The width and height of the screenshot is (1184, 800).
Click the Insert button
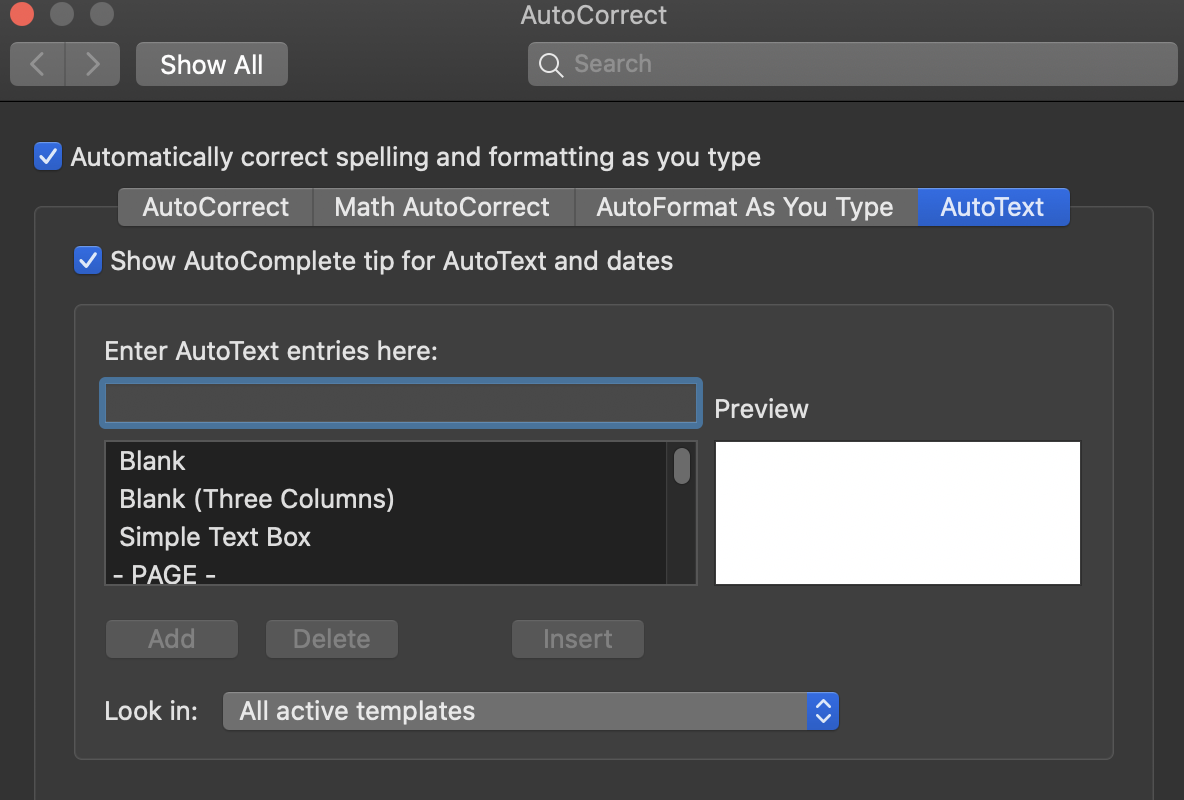578,639
